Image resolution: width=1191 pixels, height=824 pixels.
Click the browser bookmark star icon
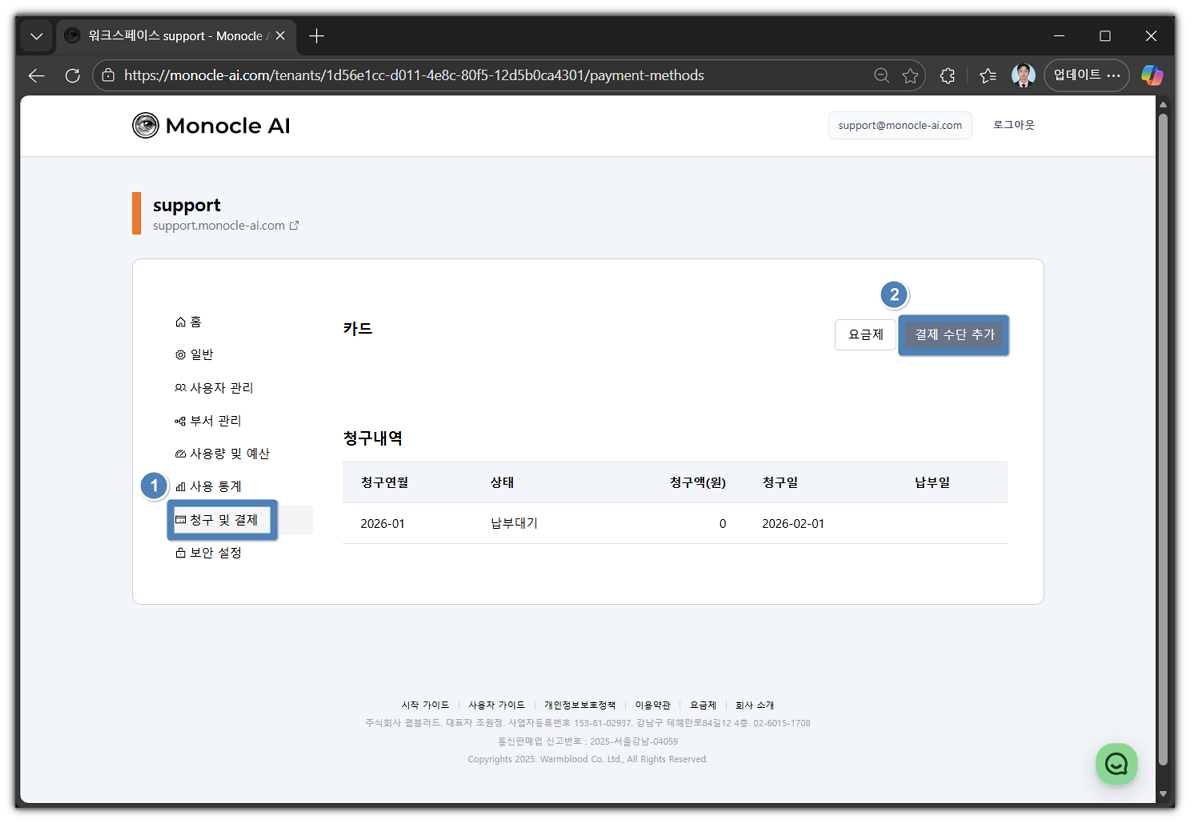pyautogui.click(x=910, y=75)
